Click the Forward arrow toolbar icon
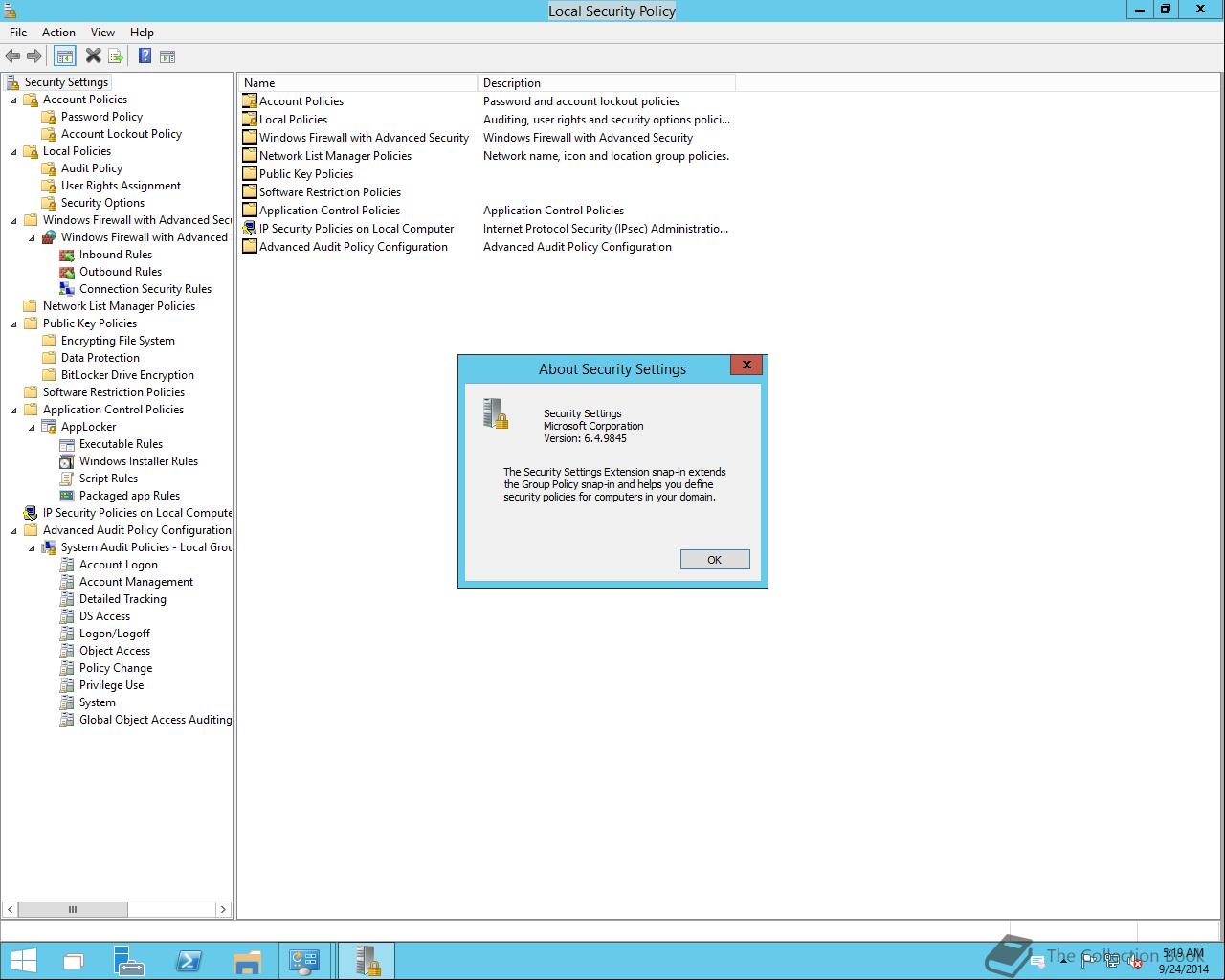 (x=34, y=56)
